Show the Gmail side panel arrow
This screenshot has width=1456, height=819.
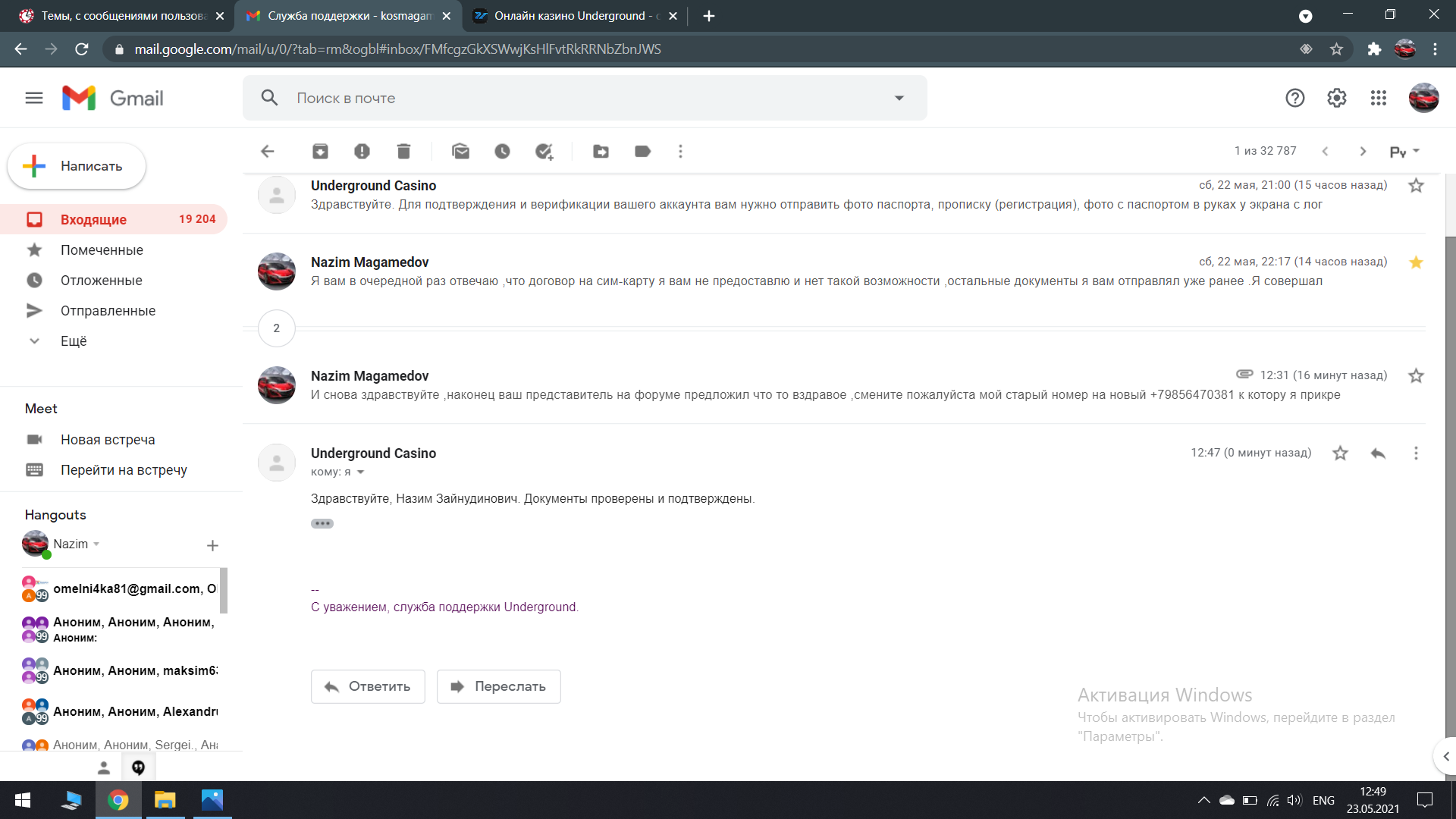pos(1445,756)
